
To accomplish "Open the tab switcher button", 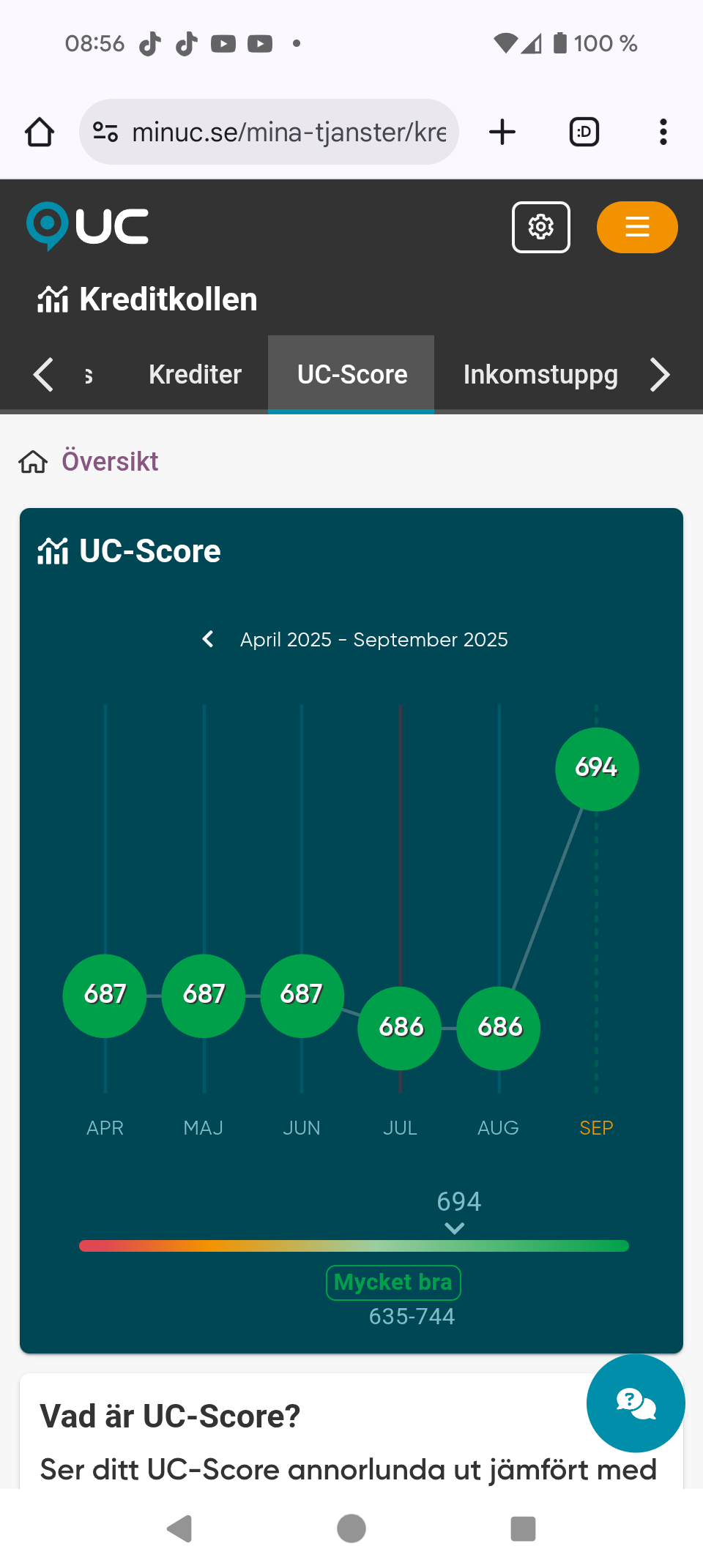I will tap(584, 132).
